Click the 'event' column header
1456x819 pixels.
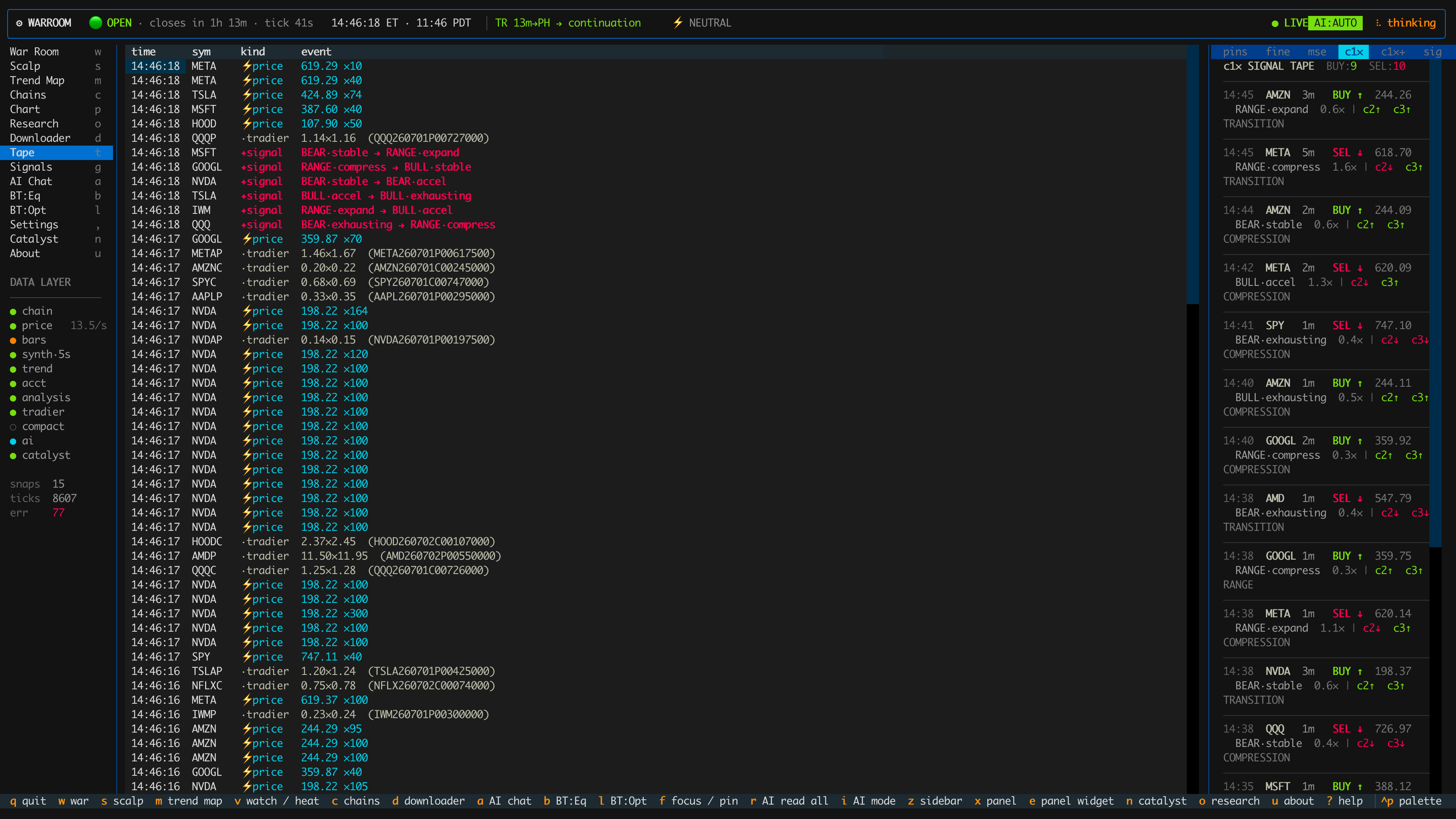point(316,52)
